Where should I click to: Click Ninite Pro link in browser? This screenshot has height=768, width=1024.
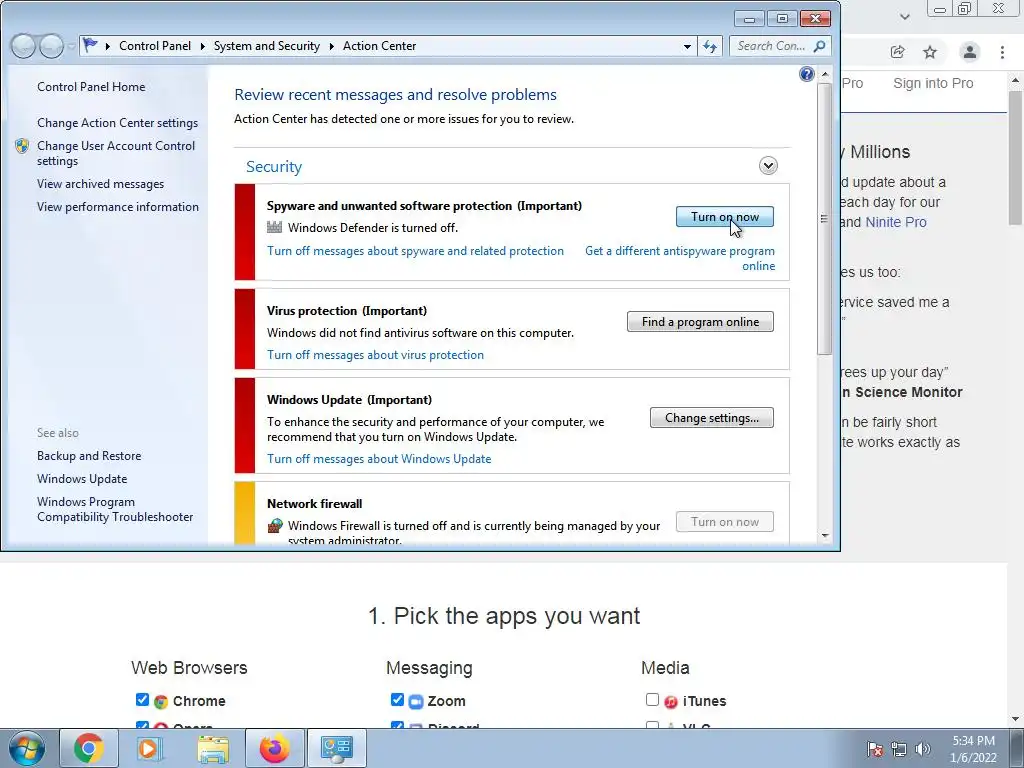pos(895,222)
